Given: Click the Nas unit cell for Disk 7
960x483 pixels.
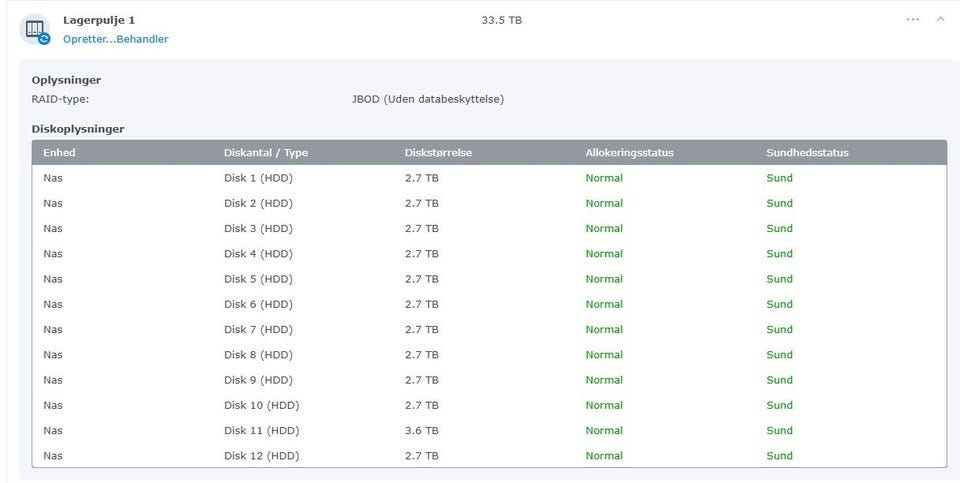Looking at the screenshot, I should (53, 329).
